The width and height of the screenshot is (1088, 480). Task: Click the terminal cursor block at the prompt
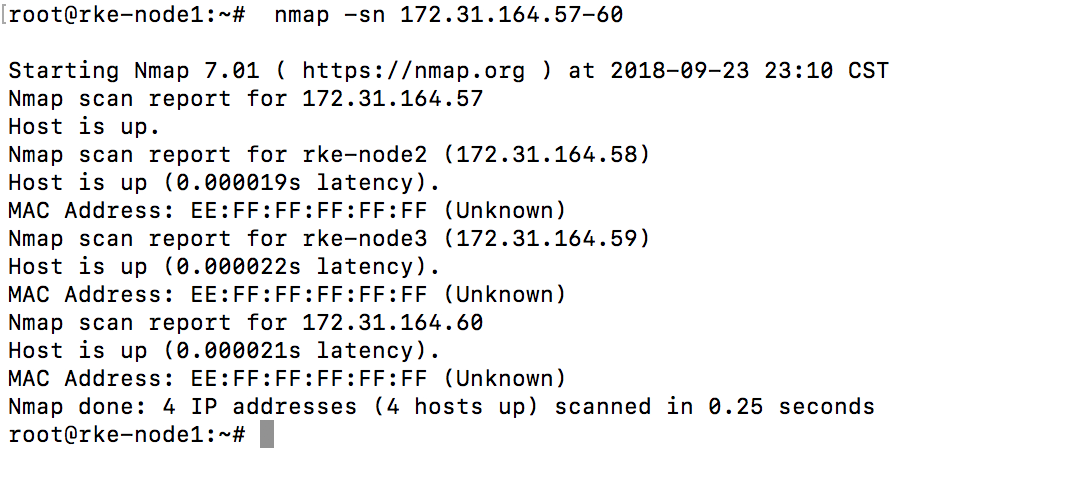pyautogui.click(x=266, y=435)
